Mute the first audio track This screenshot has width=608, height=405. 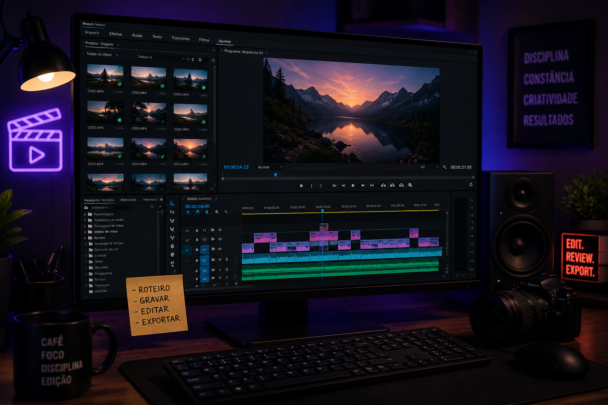(220, 260)
